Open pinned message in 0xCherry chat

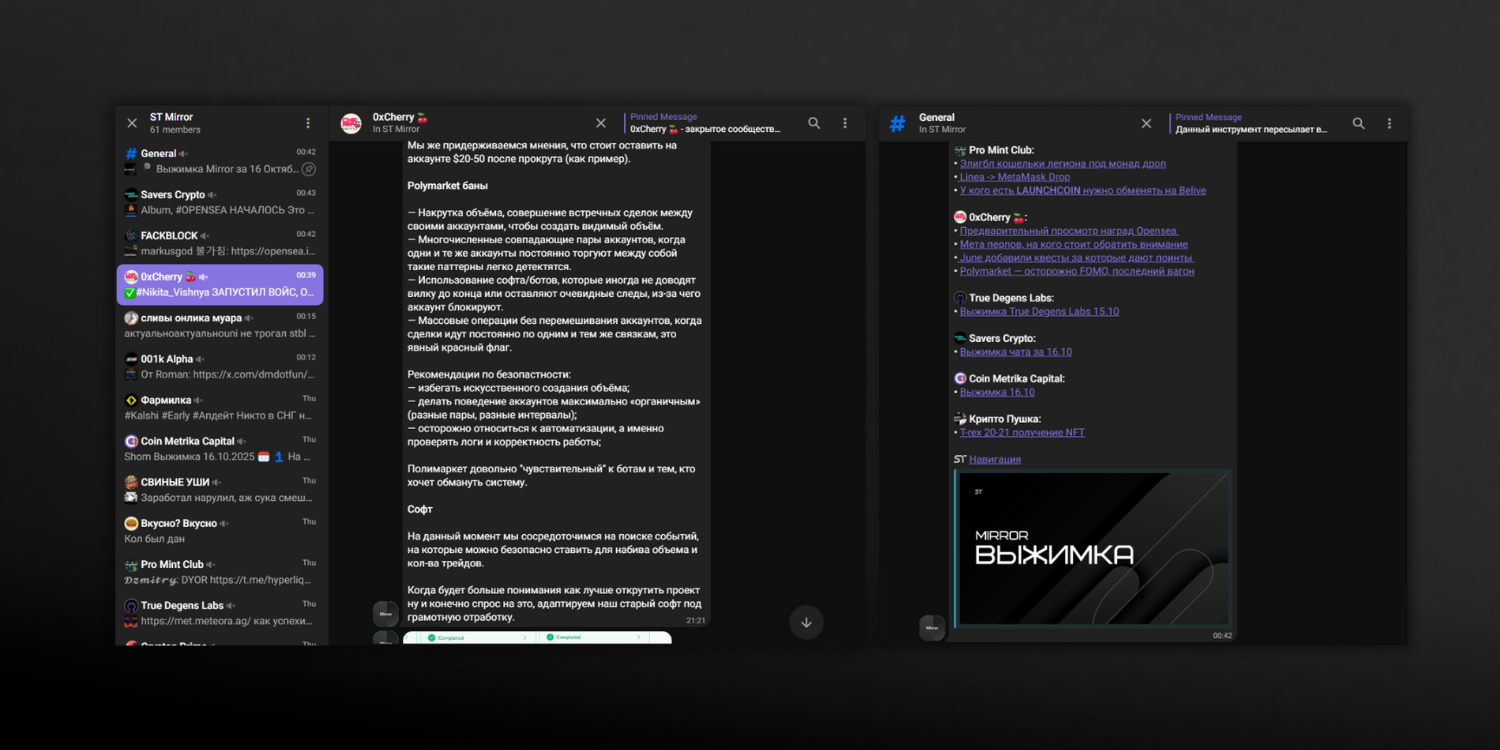point(710,123)
